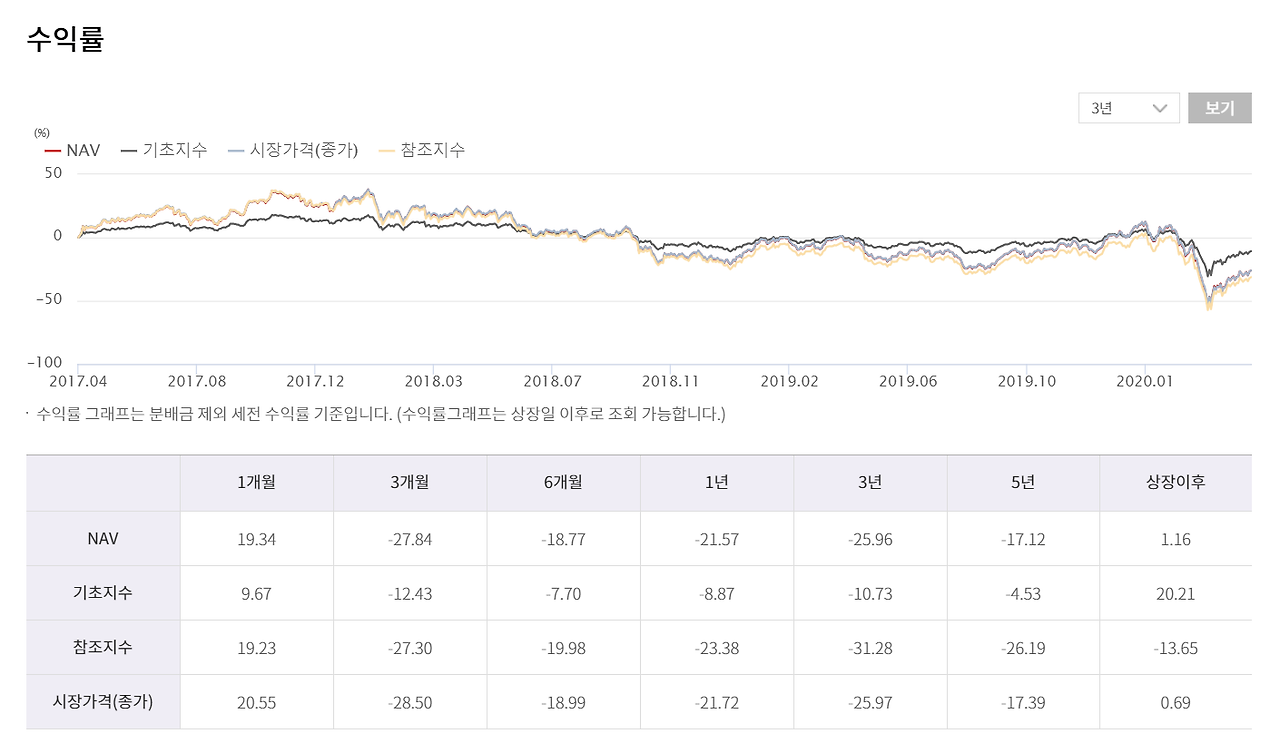Click the 수익률 section heading
The height and width of the screenshot is (743, 1280).
(65, 39)
